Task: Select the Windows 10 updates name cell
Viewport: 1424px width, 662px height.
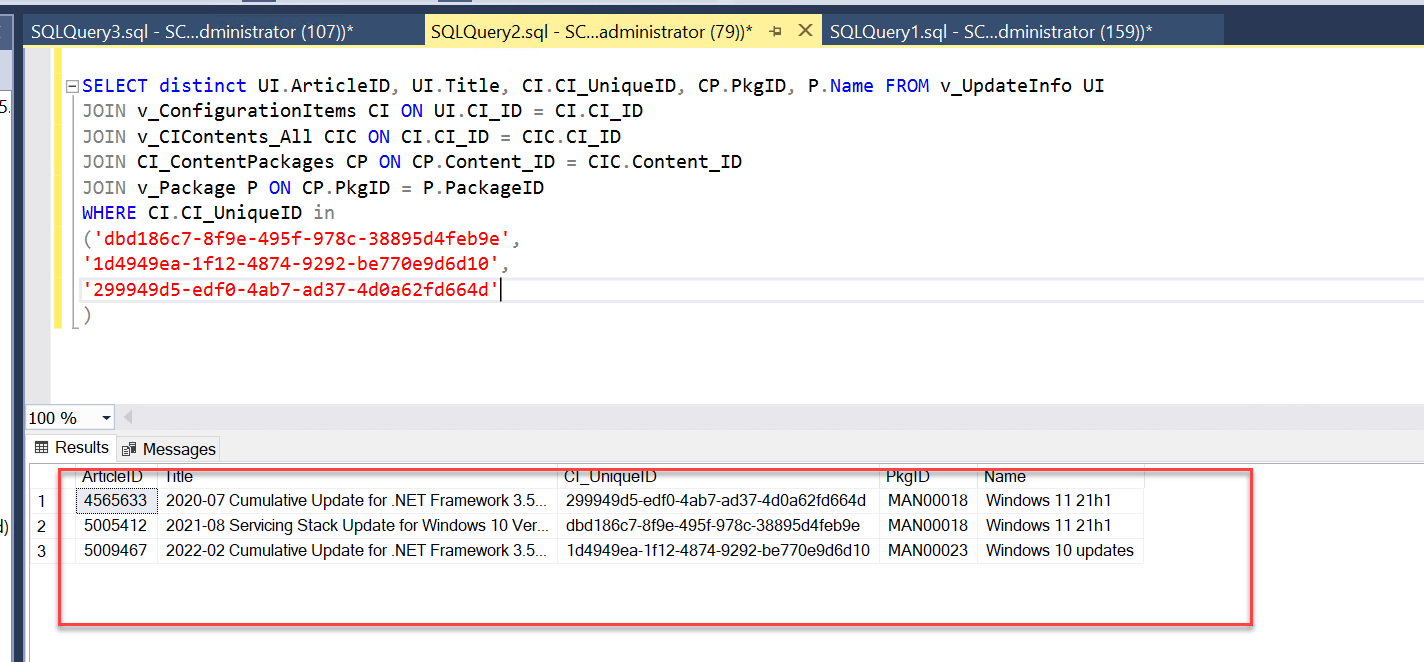Action: [1059, 551]
